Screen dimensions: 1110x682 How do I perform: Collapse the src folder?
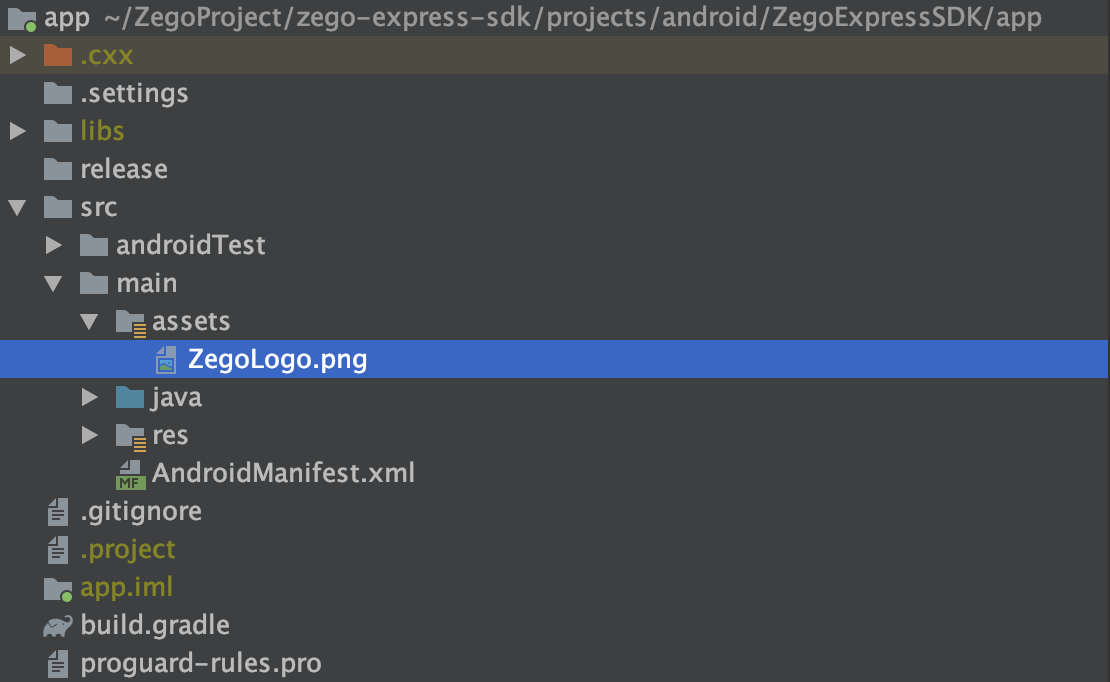(17, 207)
